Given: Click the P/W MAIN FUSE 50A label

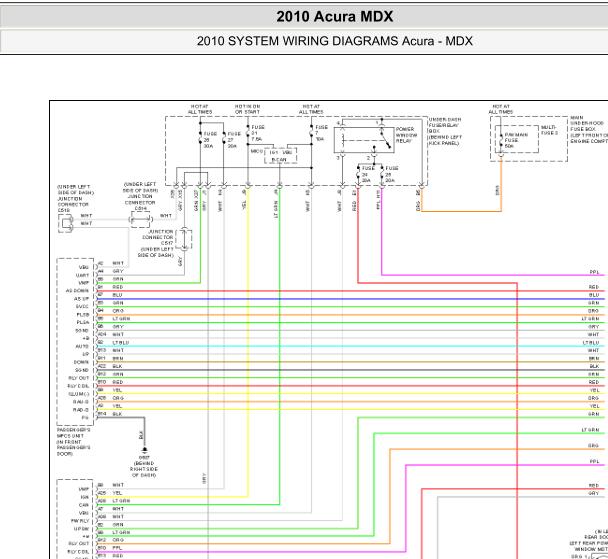Looking at the screenshot, I should tap(516, 140).
